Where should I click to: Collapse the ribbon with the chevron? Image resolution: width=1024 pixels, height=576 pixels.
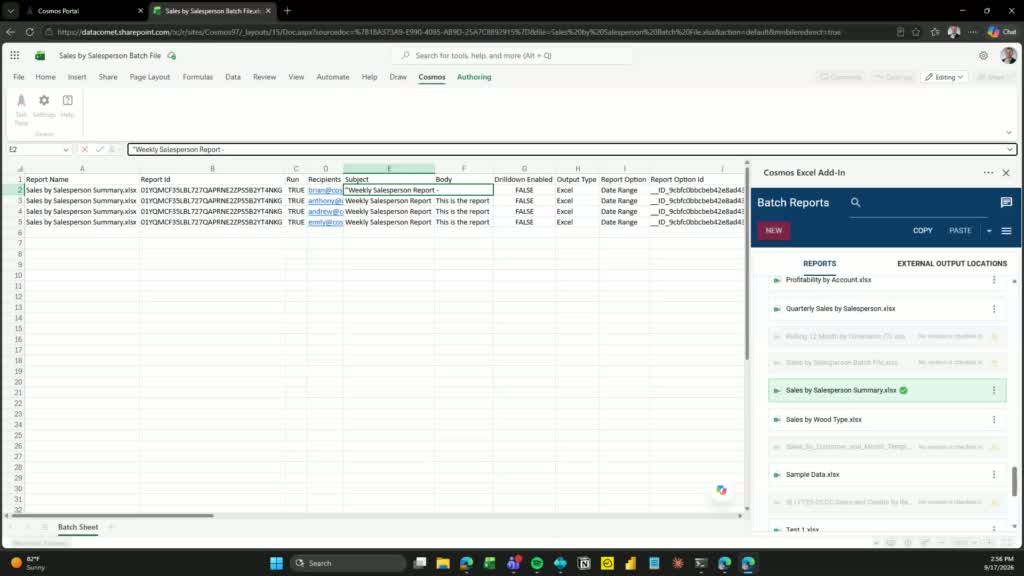[1008, 133]
